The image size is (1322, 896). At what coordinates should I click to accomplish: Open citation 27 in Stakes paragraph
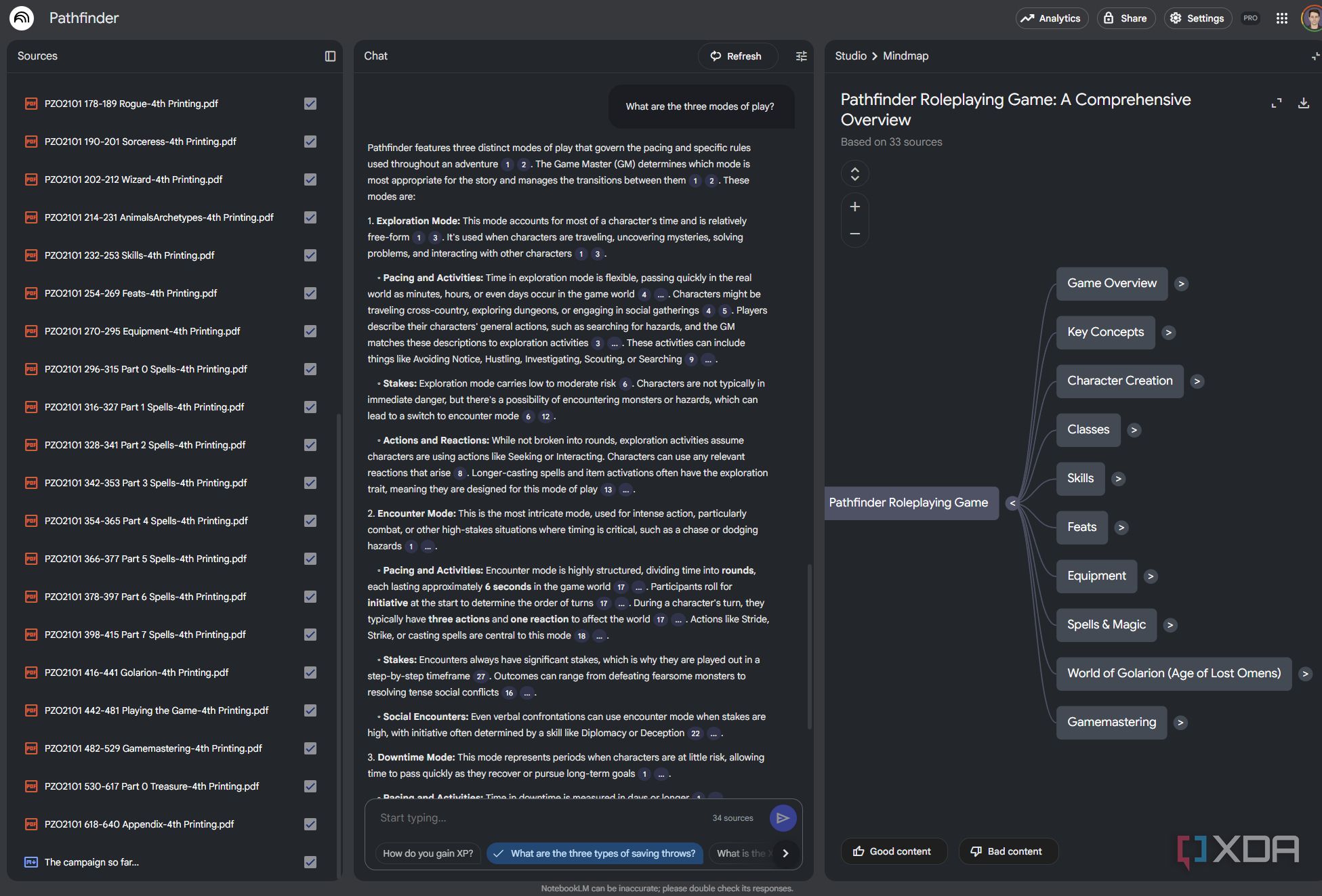pos(480,676)
